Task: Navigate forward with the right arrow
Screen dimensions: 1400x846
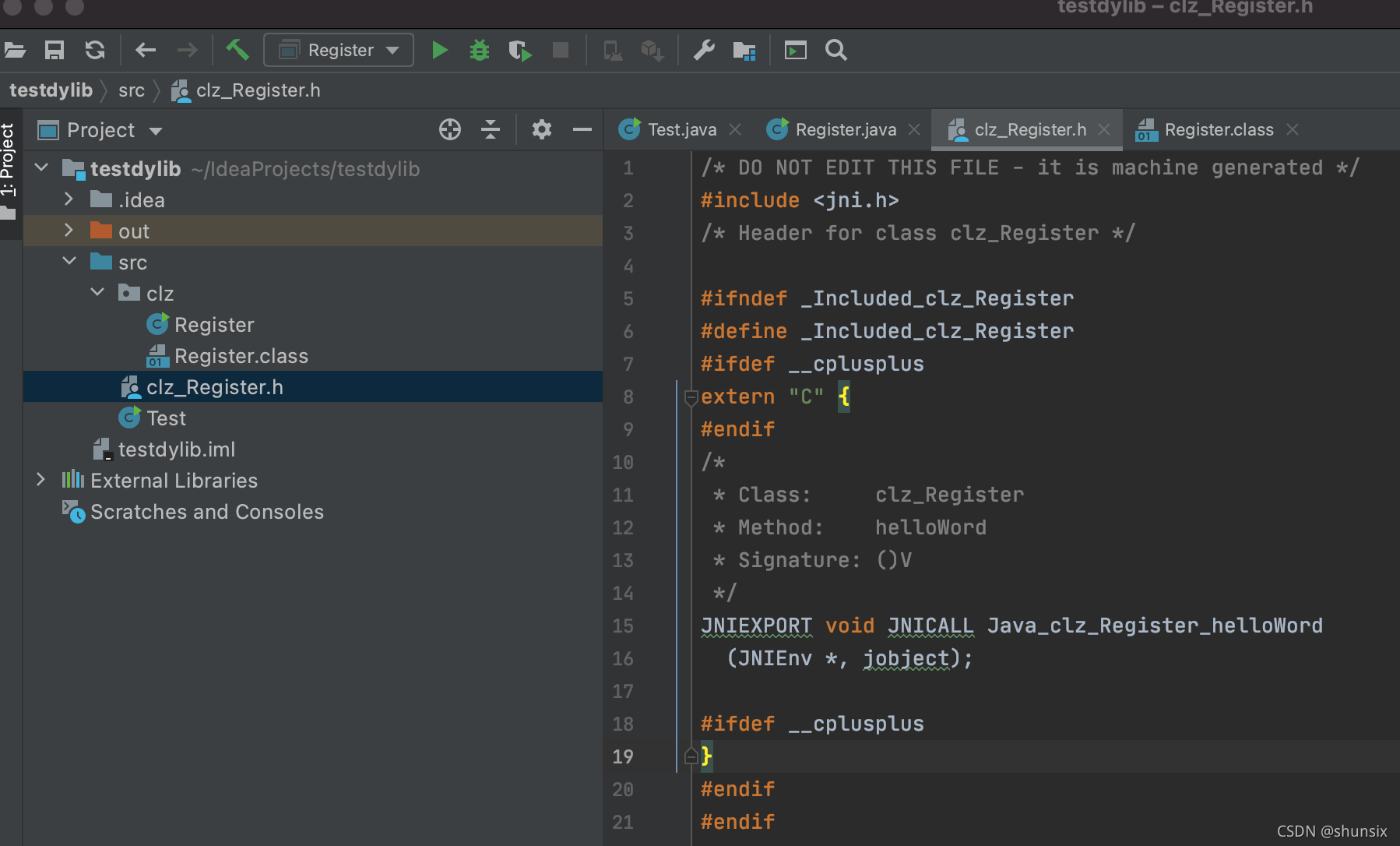Action: 187,51
